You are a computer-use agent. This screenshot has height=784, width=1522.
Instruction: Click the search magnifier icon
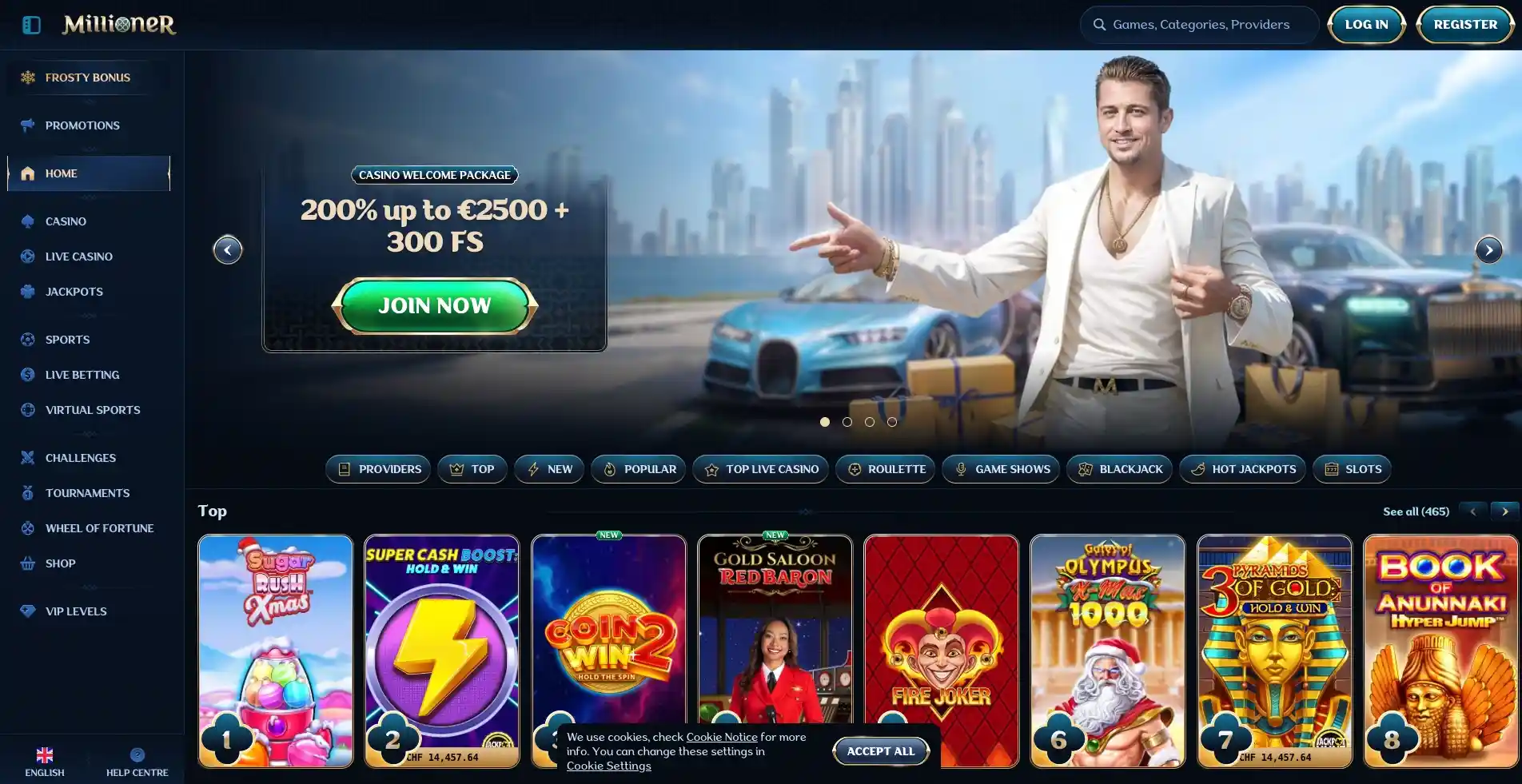1100,25
